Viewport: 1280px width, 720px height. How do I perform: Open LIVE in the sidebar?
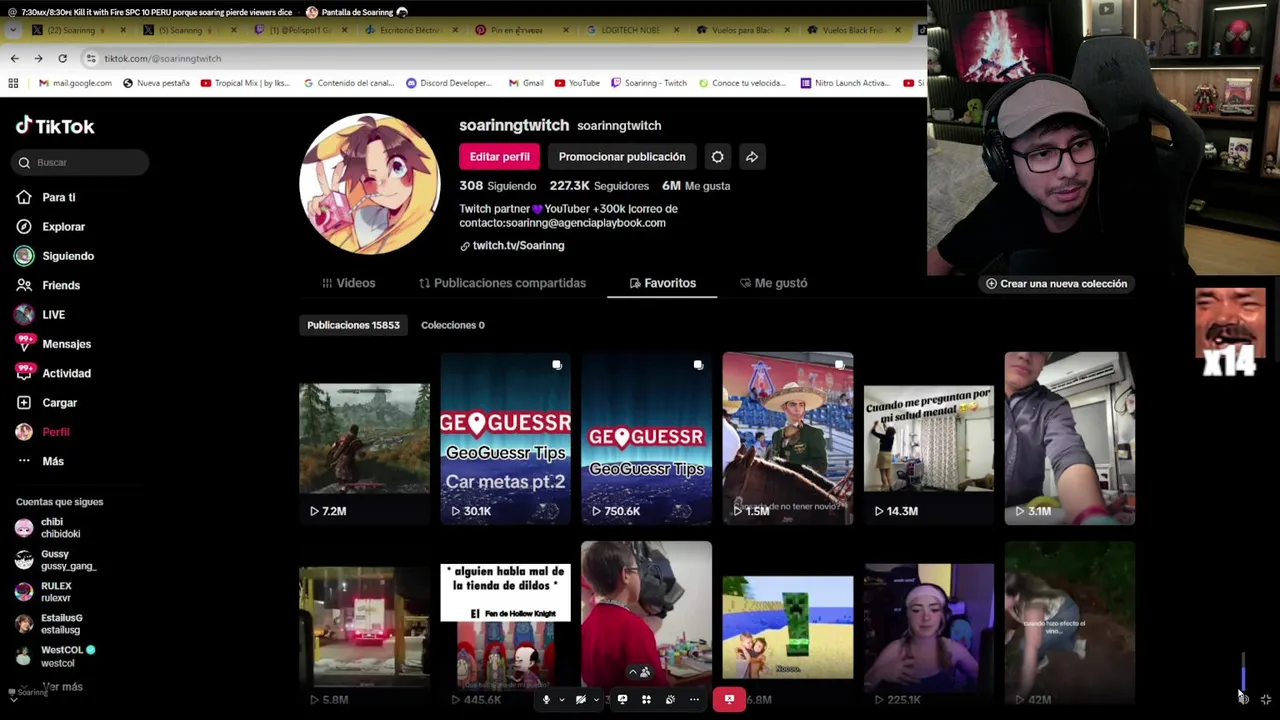tap(41, 314)
